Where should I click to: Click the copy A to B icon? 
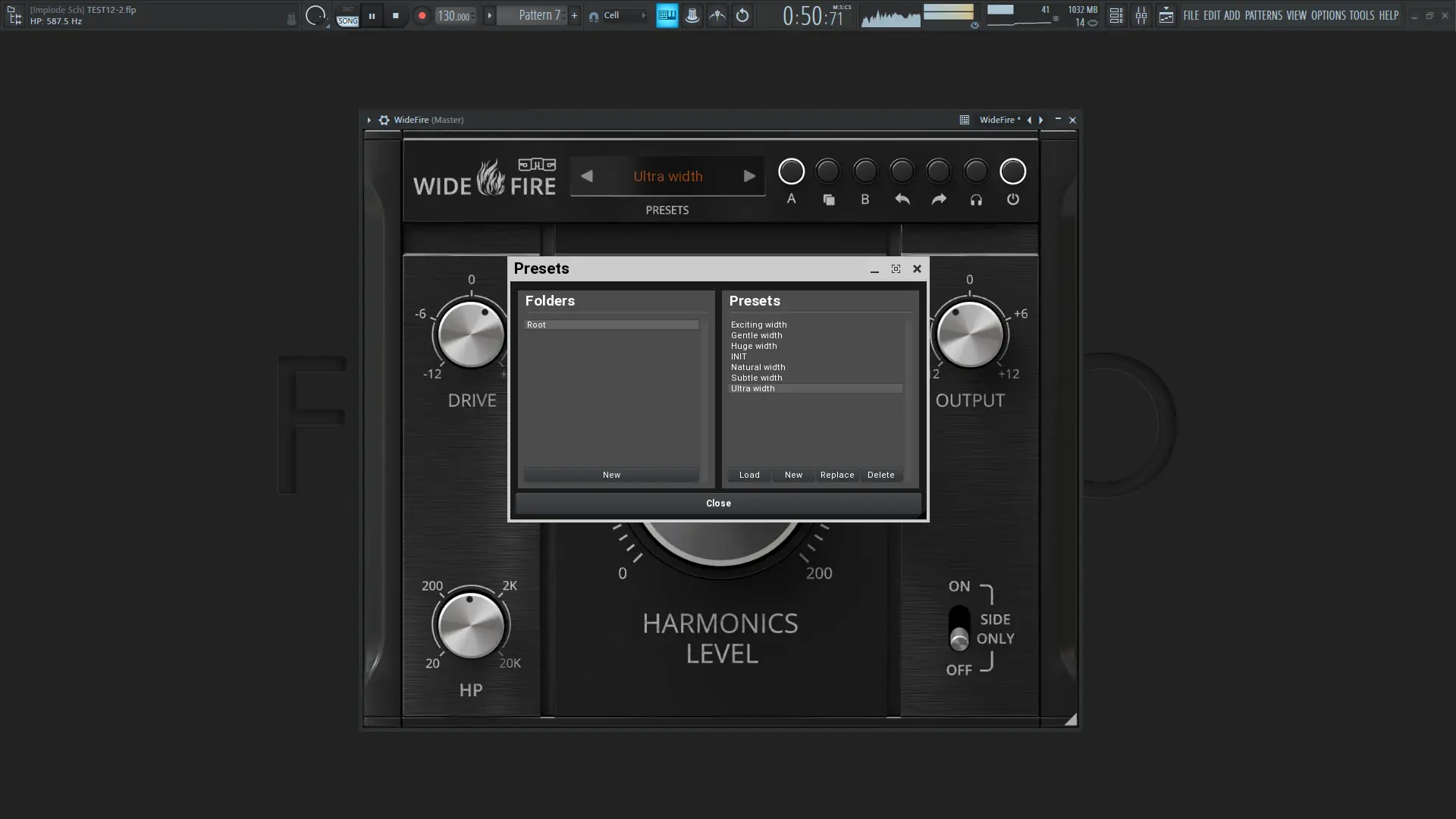(x=828, y=200)
